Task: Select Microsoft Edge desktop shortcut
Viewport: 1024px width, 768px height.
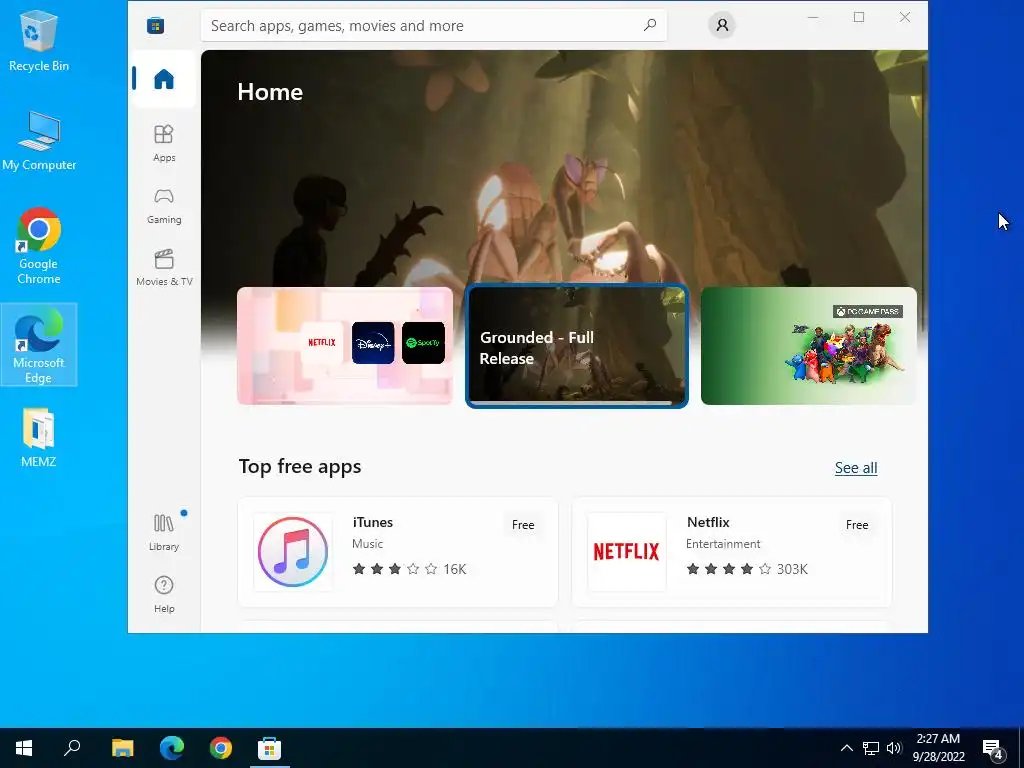Action: tap(39, 344)
